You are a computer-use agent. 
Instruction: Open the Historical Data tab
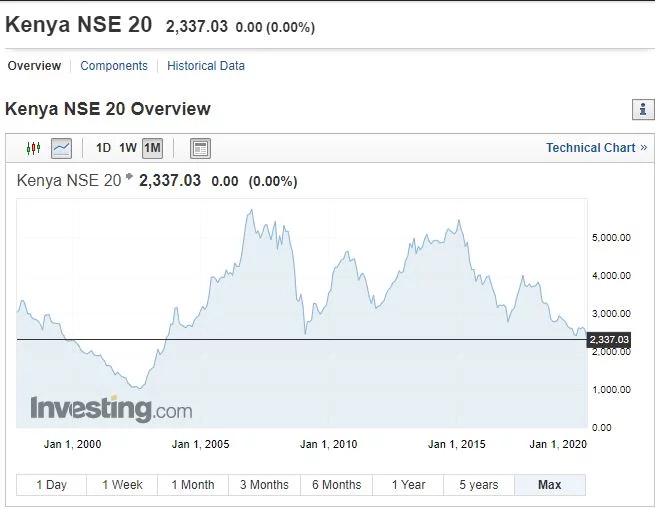click(x=206, y=66)
